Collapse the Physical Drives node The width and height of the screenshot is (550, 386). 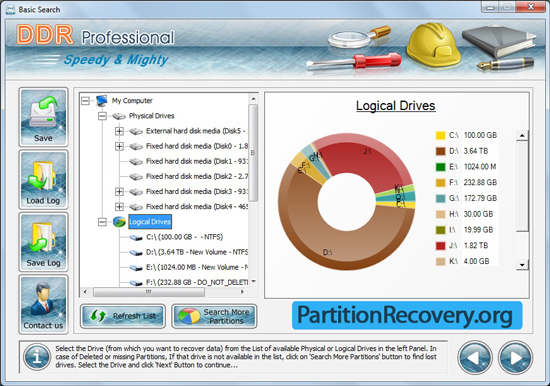(102, 116)
